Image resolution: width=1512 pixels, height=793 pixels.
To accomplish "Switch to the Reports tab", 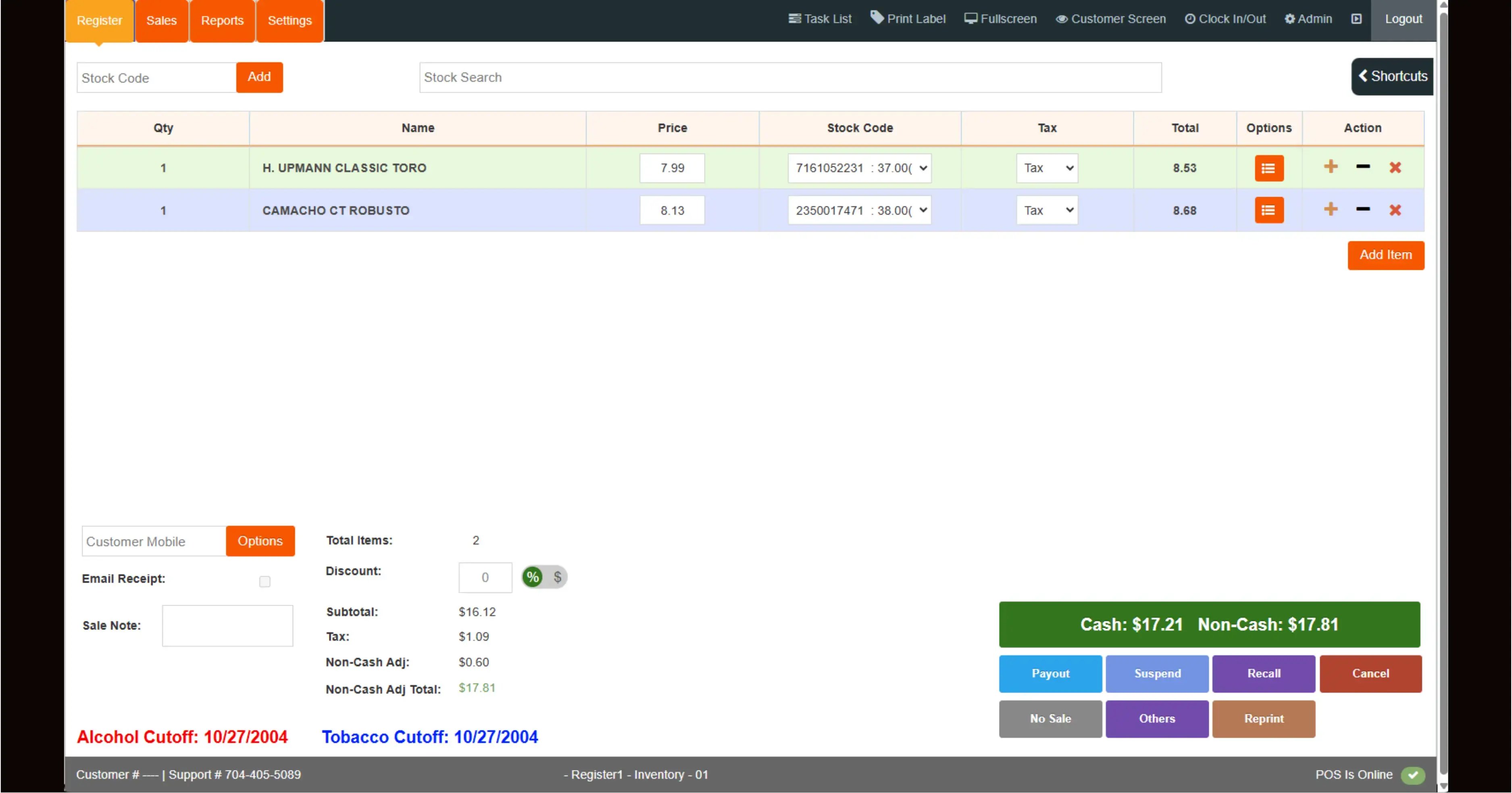I will coord(222,20).
